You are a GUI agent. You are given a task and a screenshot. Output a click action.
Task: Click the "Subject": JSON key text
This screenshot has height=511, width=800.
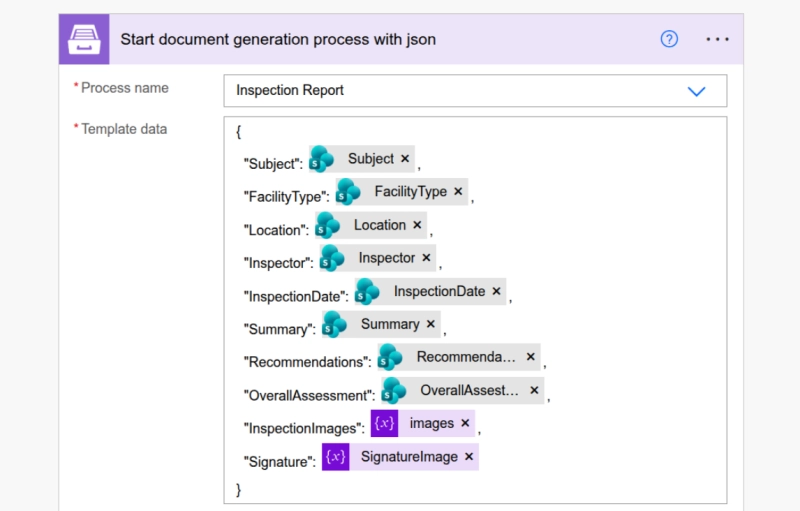[x=273, y=164]
